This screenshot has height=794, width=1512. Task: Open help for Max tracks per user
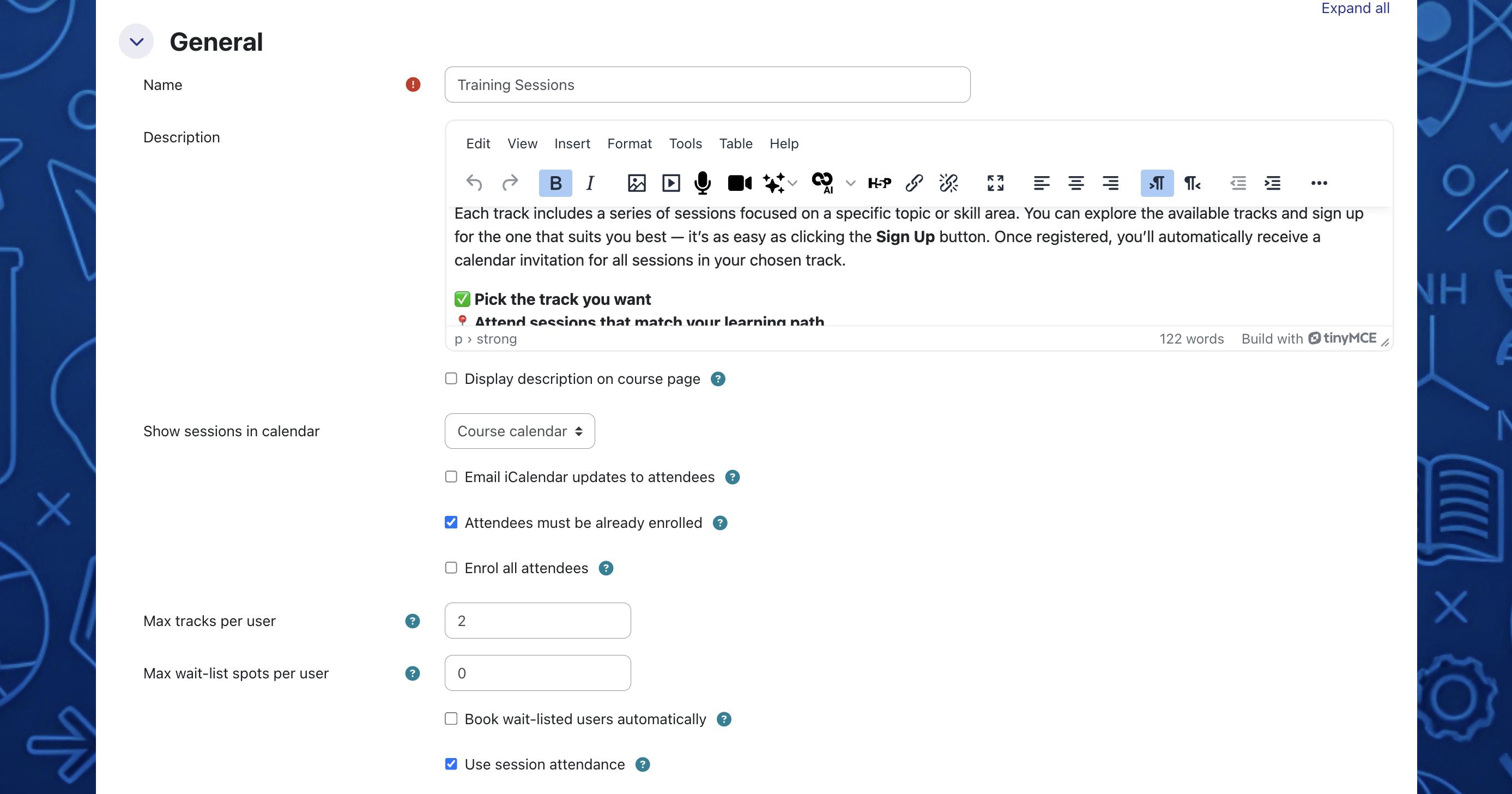point(412,621)
